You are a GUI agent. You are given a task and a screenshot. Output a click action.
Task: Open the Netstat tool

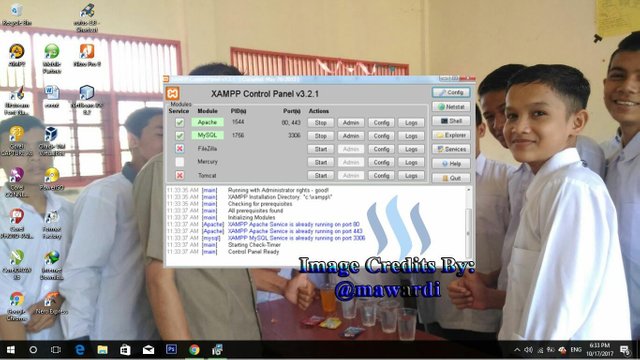pyautogui.click(x=451, y=107)
